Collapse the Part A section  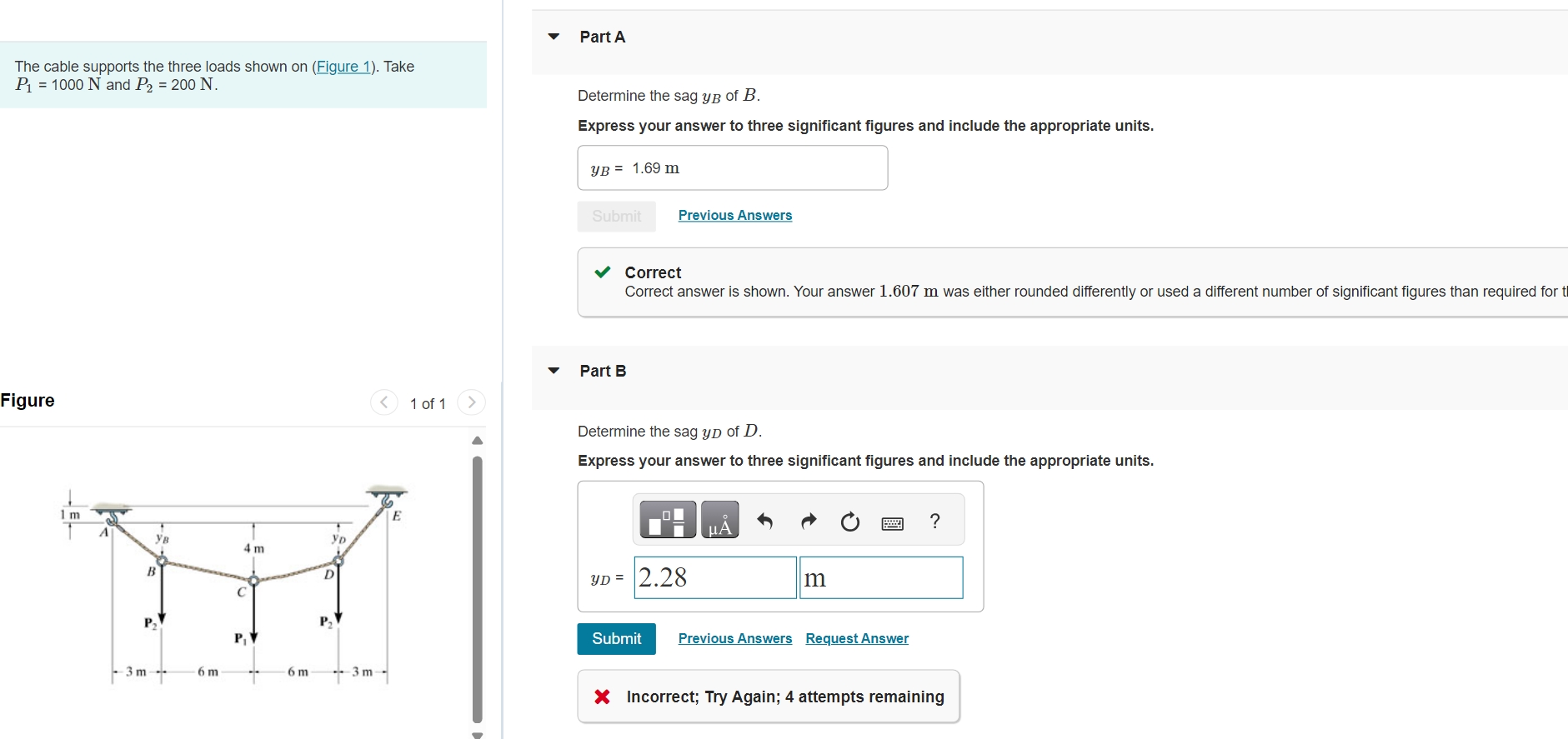[554, 37]
